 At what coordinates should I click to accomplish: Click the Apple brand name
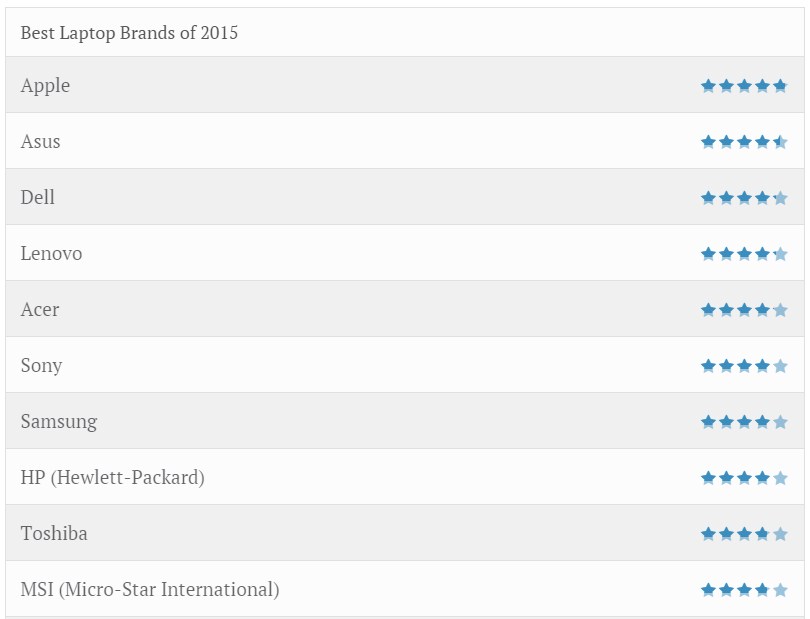point(45,86)
